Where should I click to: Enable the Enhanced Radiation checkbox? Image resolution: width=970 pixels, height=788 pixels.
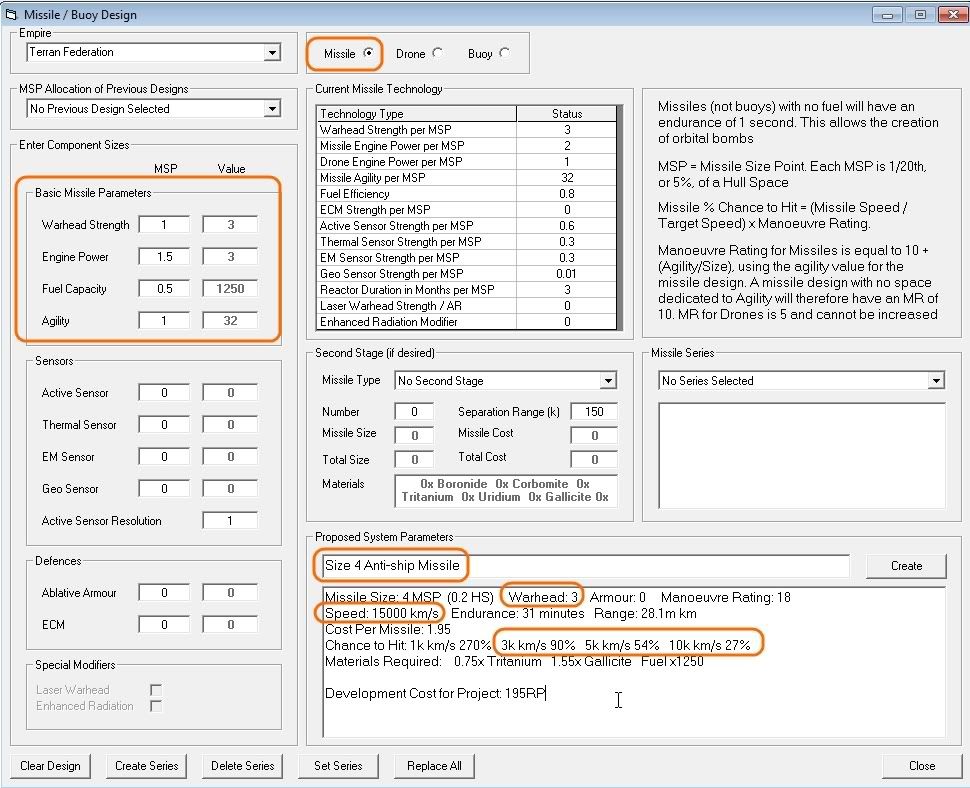(x=156, y=706)
